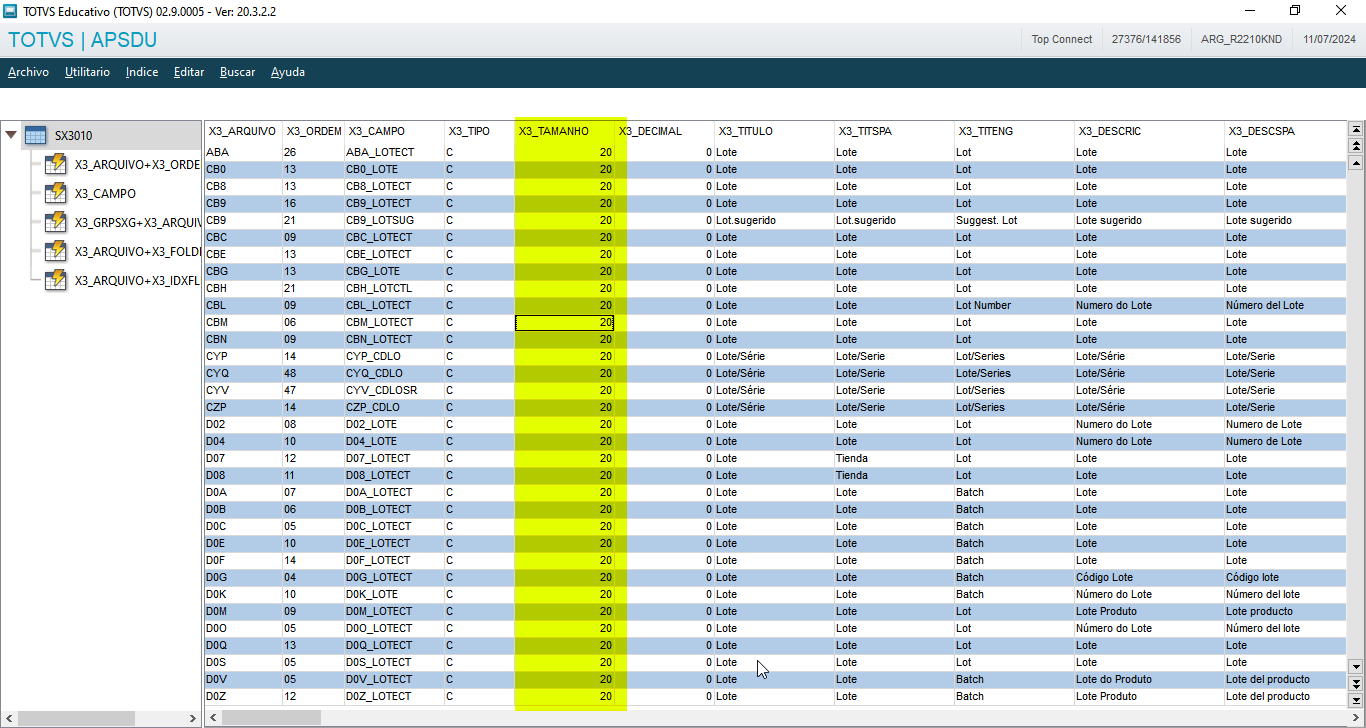Screen dimensions: 1366x728
Task: Click the X3_DESCSPA column header
Action: point(1285,131)
